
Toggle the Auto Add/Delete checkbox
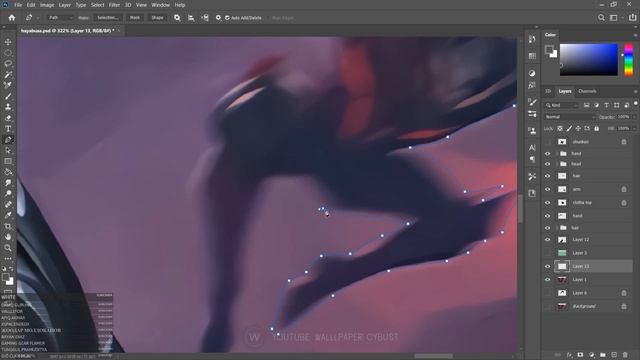pos(227,18)
